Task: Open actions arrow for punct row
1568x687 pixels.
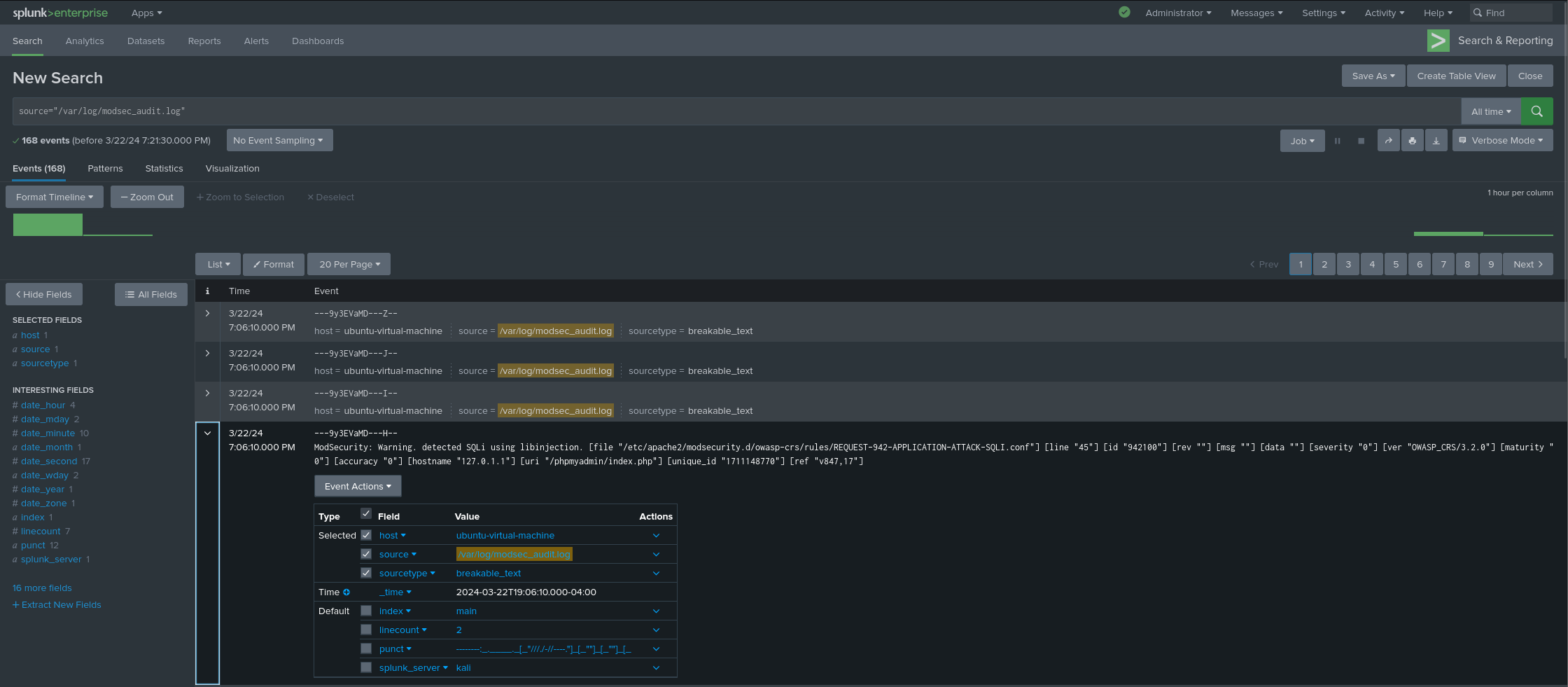Action: click(x=656, y=648)
